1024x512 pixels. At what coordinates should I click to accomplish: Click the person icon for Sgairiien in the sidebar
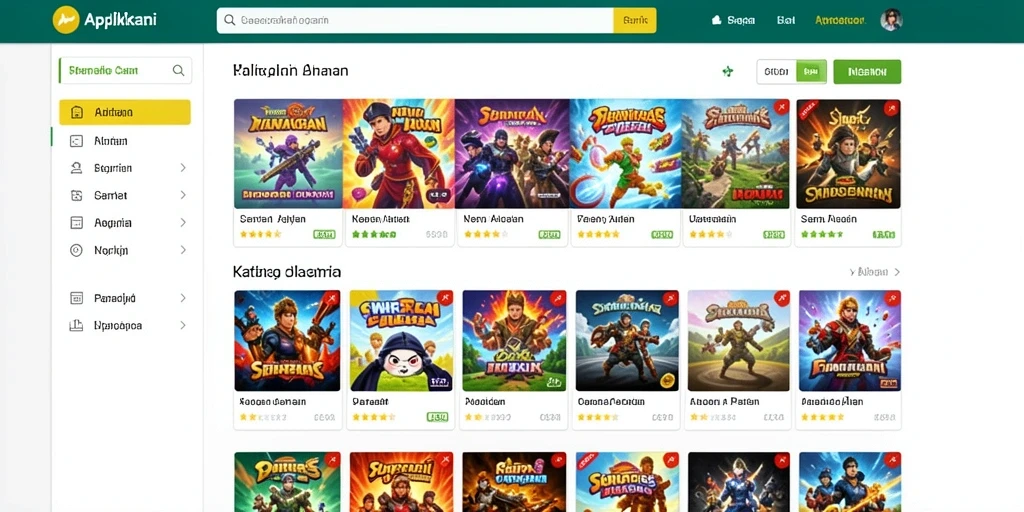pos(76,168)
